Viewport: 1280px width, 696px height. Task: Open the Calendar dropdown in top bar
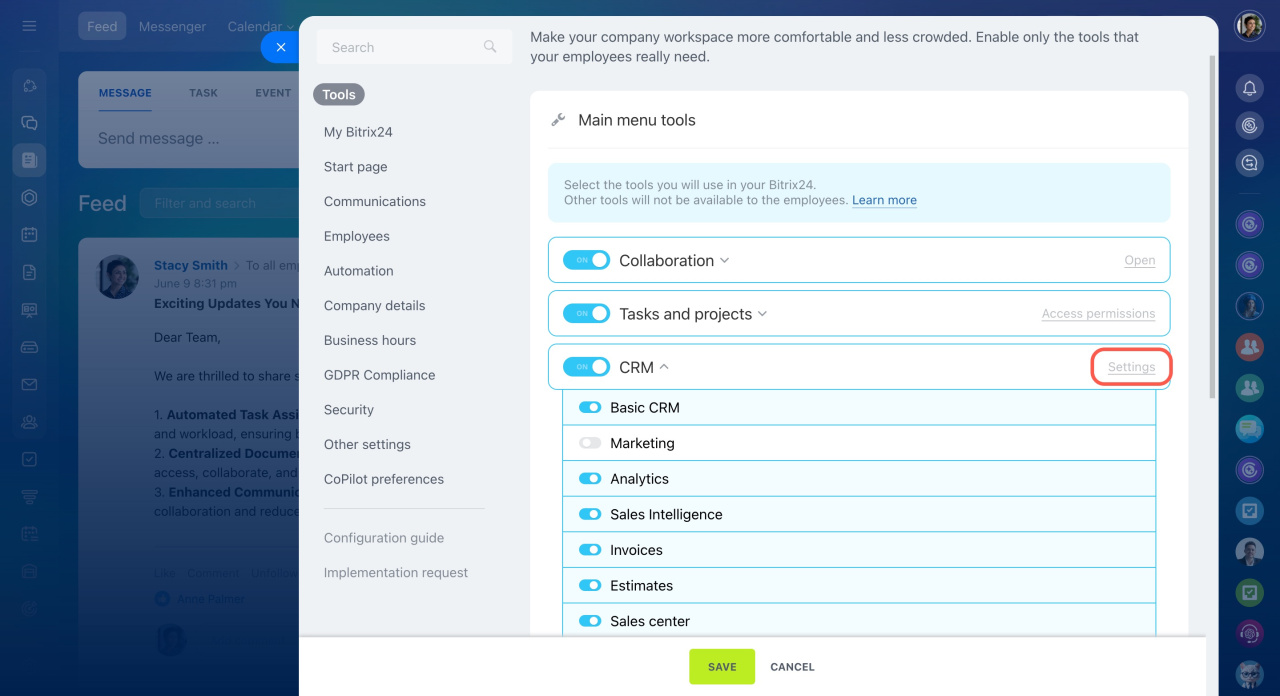pyautogui.click(x=261, y=27)
